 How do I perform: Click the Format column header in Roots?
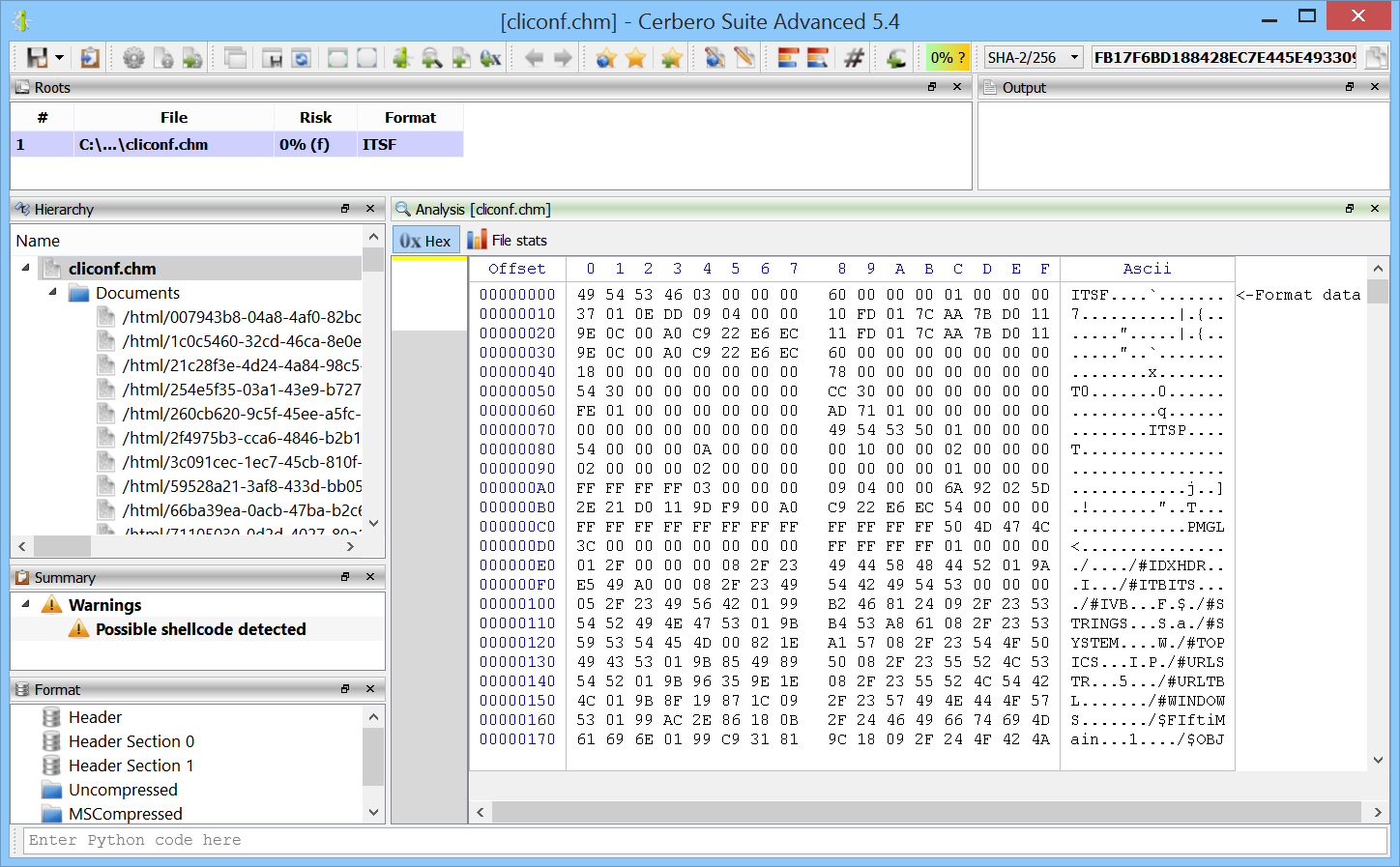410,118
